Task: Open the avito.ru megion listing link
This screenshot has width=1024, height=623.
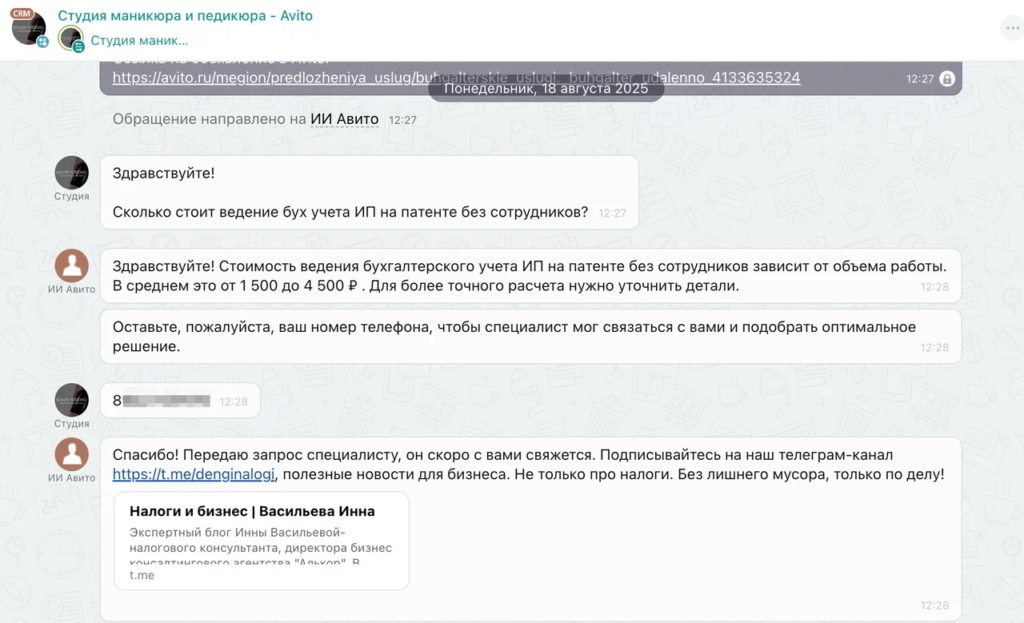Action: pyautogui.click(x=456, y=78)
